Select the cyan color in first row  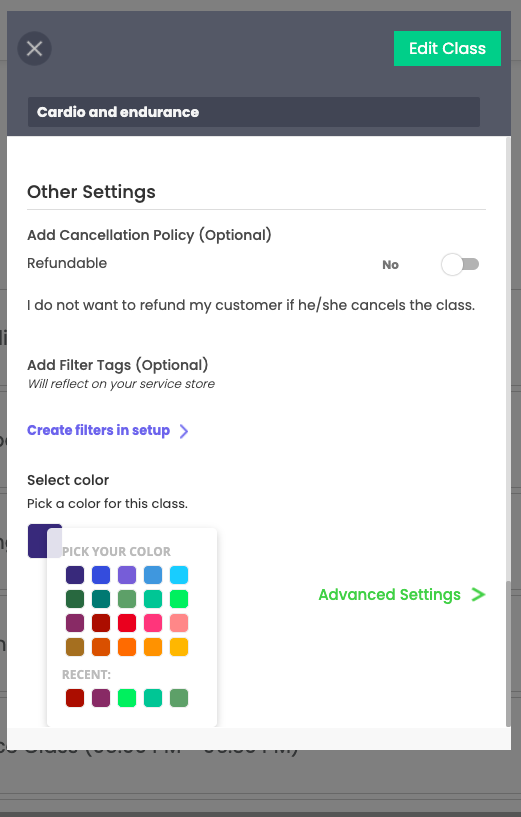[179, 575]
